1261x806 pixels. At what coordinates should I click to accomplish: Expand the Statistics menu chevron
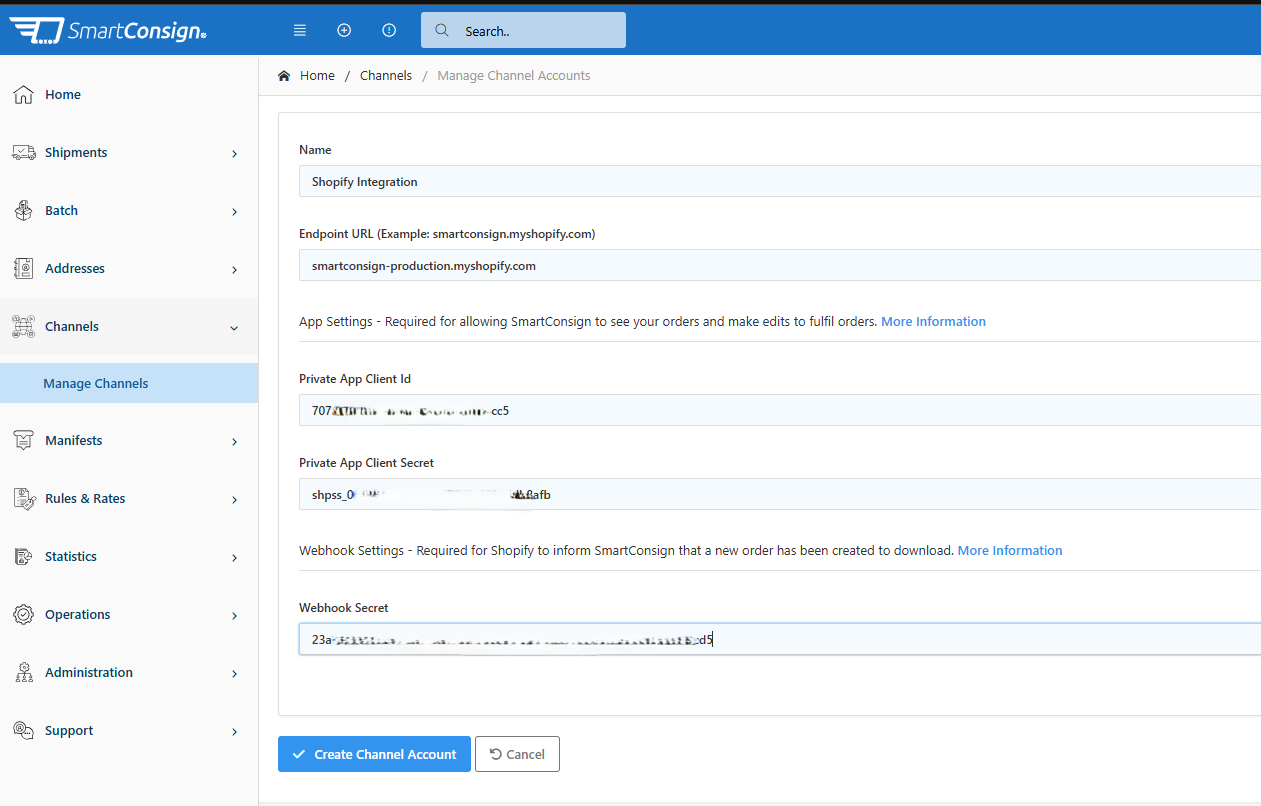(234, 558)
